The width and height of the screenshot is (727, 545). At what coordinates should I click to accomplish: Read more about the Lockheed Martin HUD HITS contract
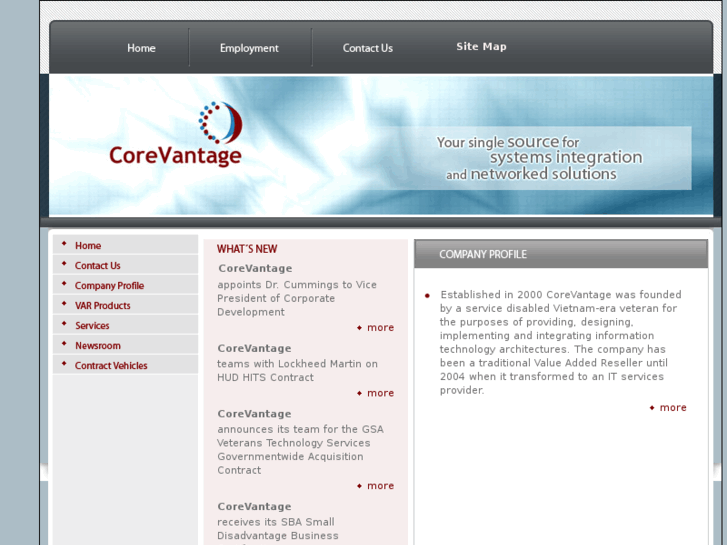point(380,393)
